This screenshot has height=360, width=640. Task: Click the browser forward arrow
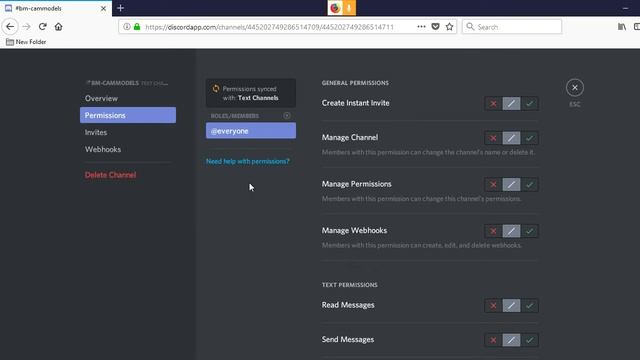tap(27, 27)
